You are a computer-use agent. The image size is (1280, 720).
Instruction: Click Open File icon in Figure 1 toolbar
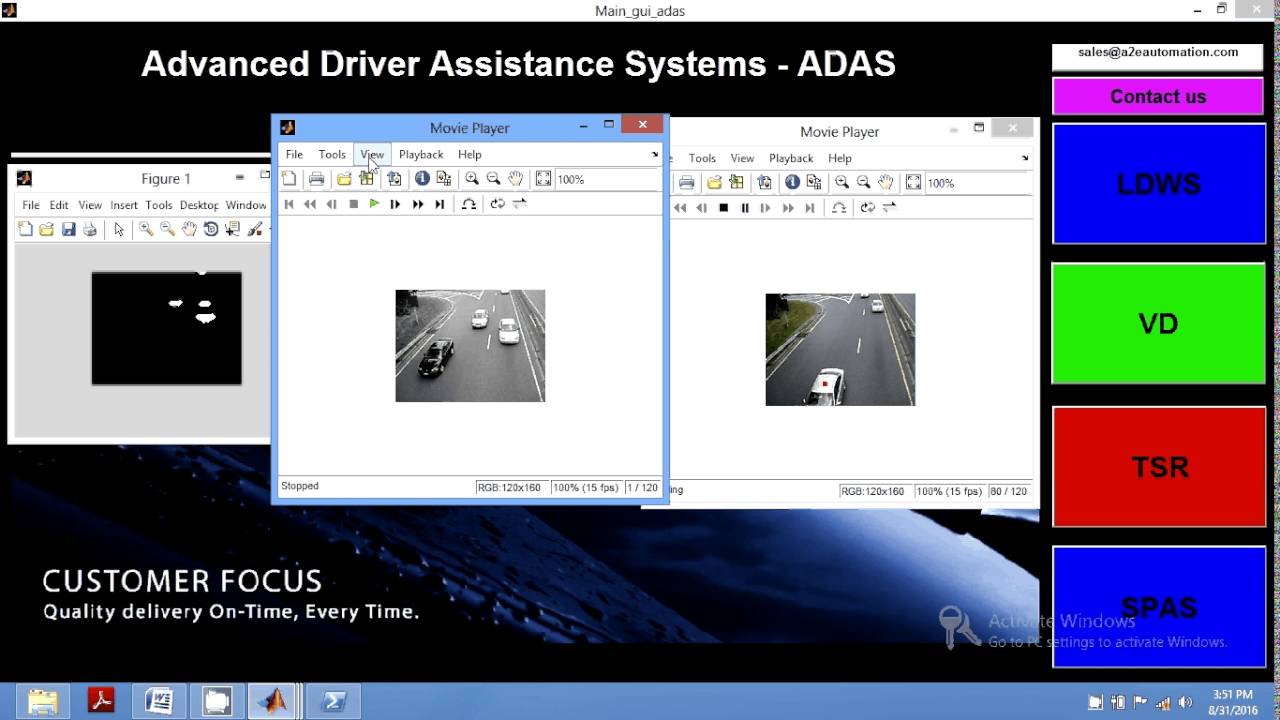pyautogui.click(x=47, y=229)
